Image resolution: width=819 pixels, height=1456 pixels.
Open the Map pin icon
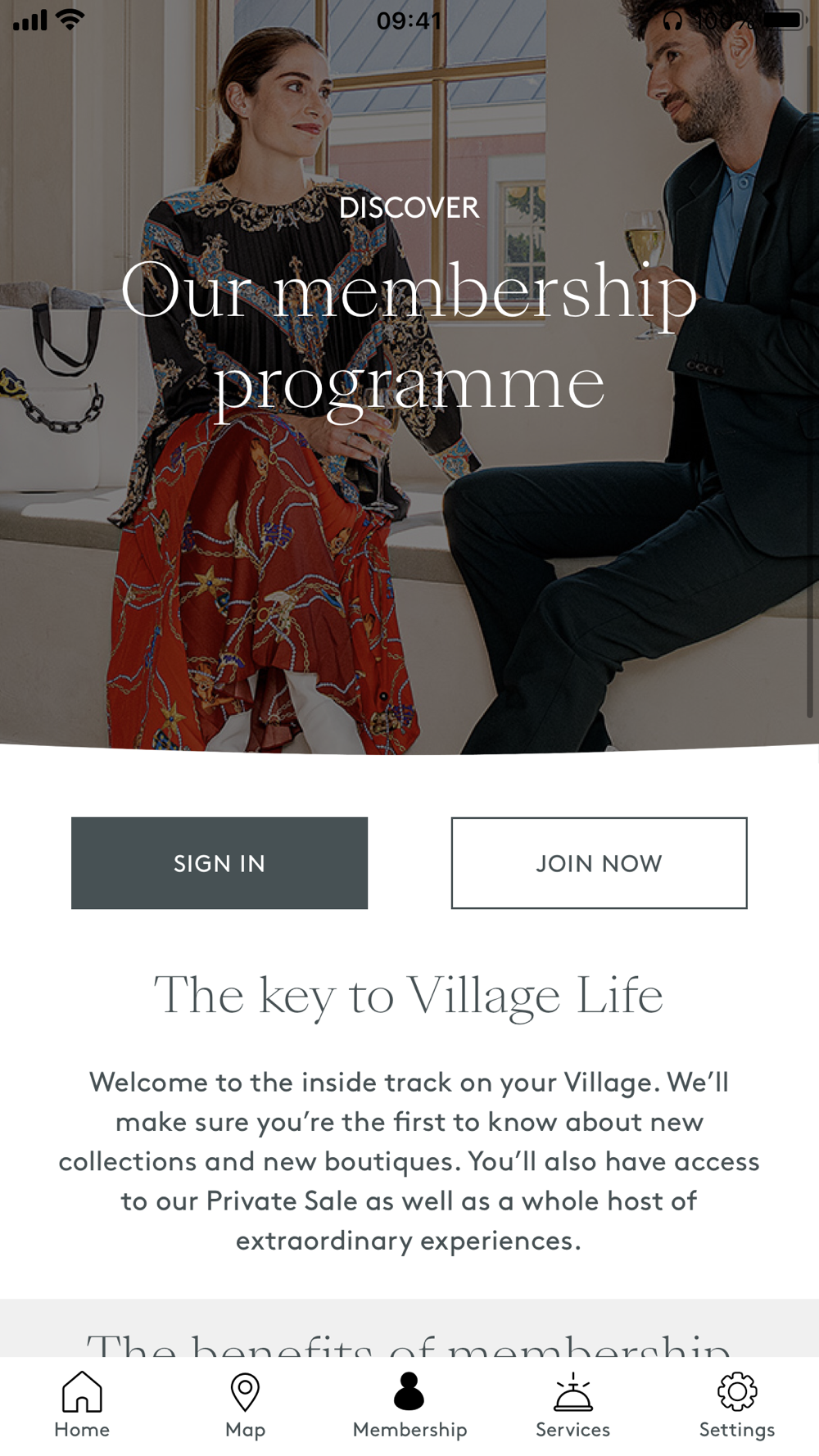click(245, 1391)
